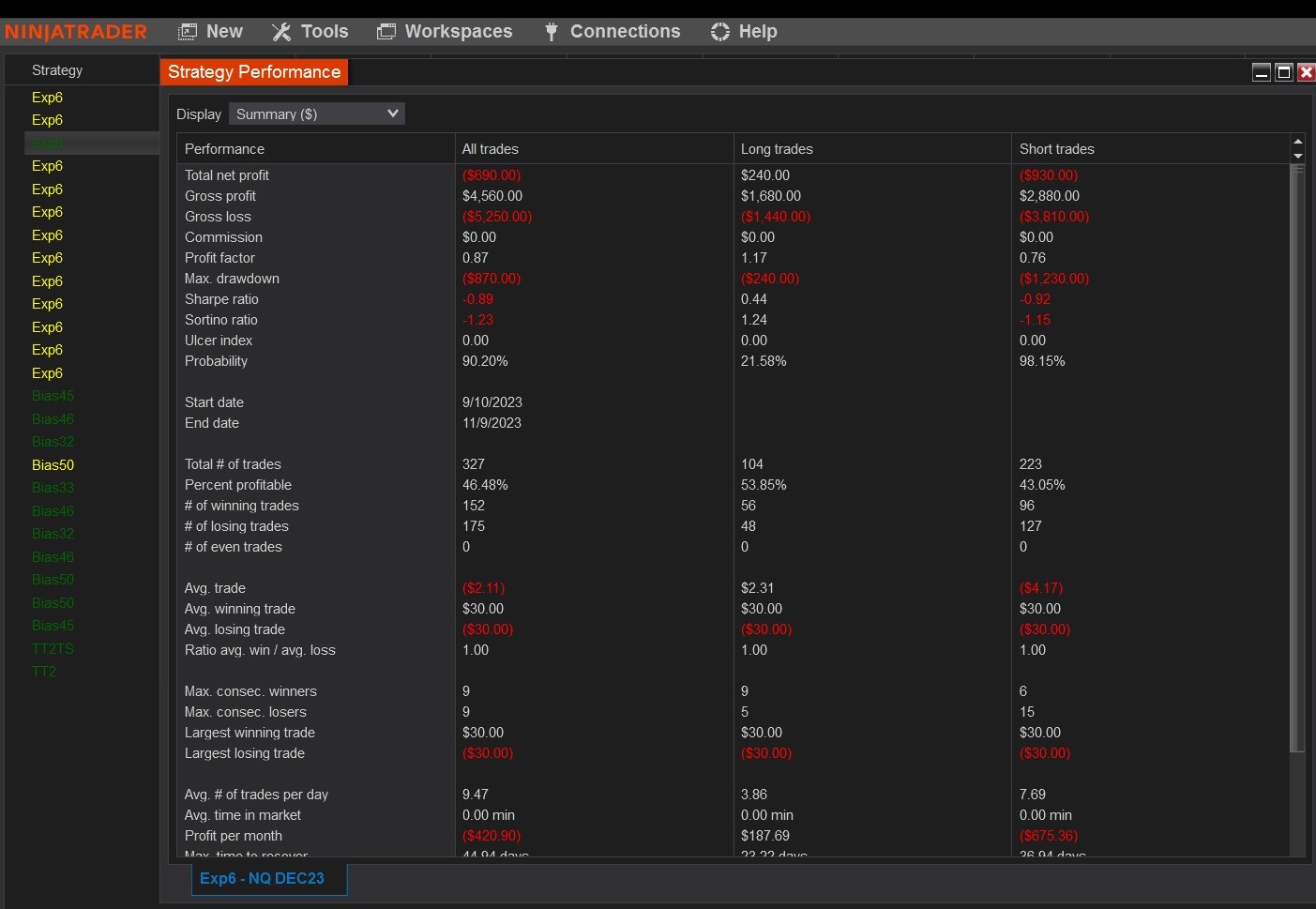
Task: Open the New menu
Action: click(211, 32)
